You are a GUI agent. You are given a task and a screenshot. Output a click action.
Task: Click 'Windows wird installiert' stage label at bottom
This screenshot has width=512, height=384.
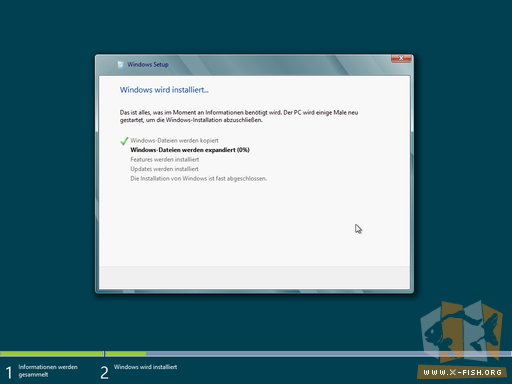(145, 367)
